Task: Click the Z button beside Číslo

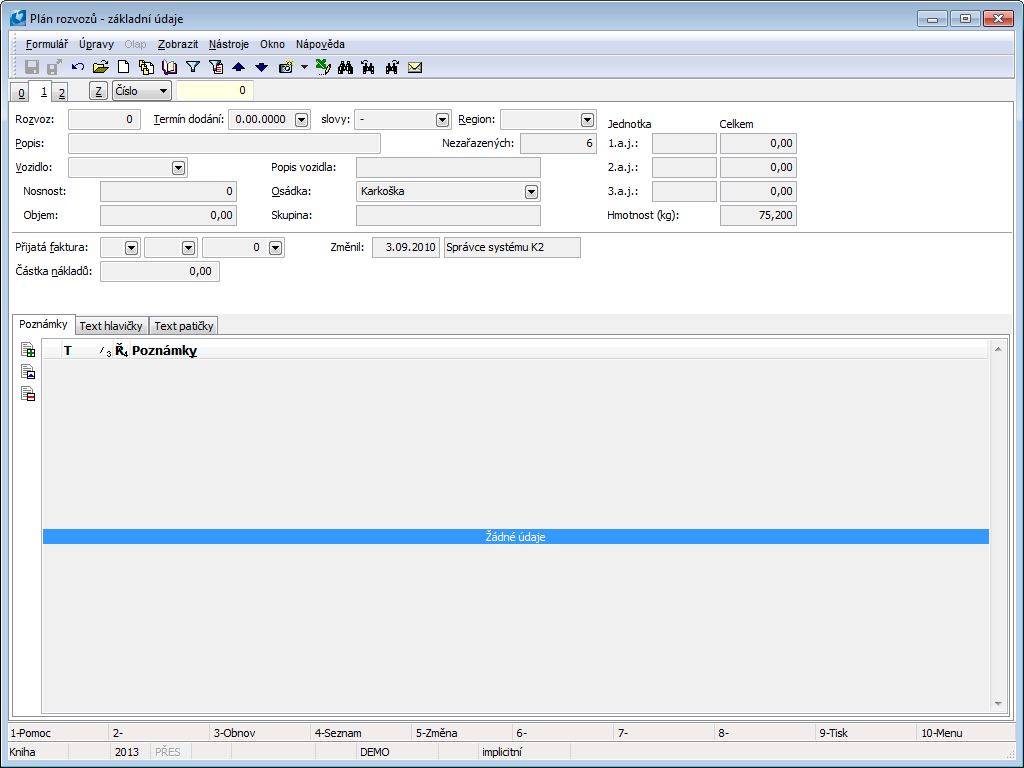Action: pos(98,91)
